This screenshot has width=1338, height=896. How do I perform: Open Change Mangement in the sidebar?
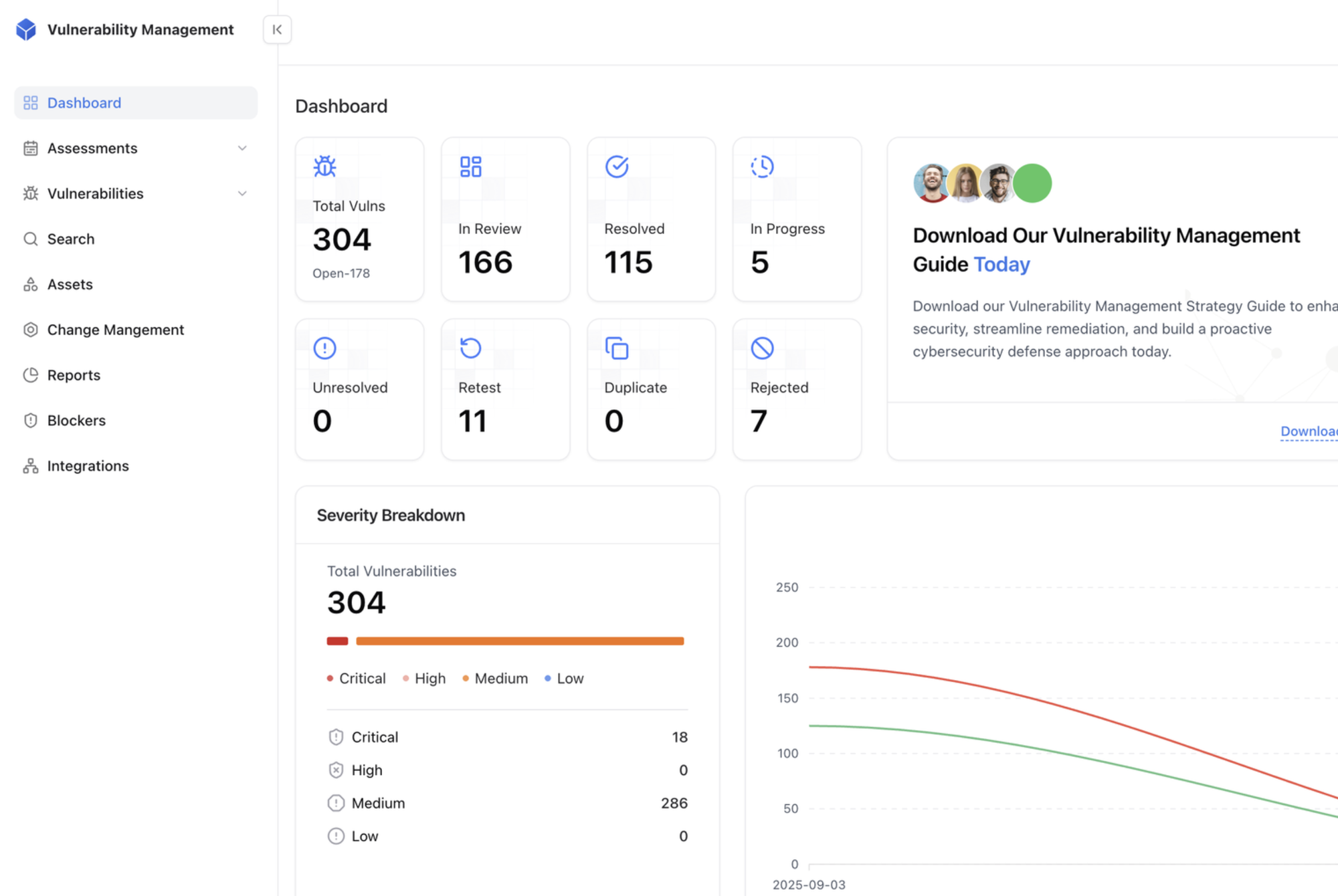136,330
